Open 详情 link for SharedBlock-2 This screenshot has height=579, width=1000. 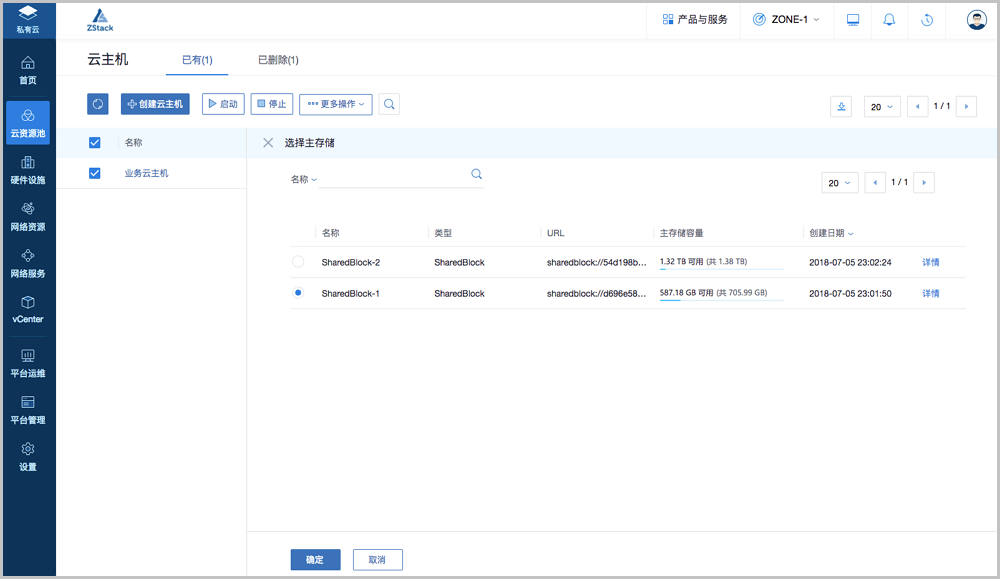[930, 263]
